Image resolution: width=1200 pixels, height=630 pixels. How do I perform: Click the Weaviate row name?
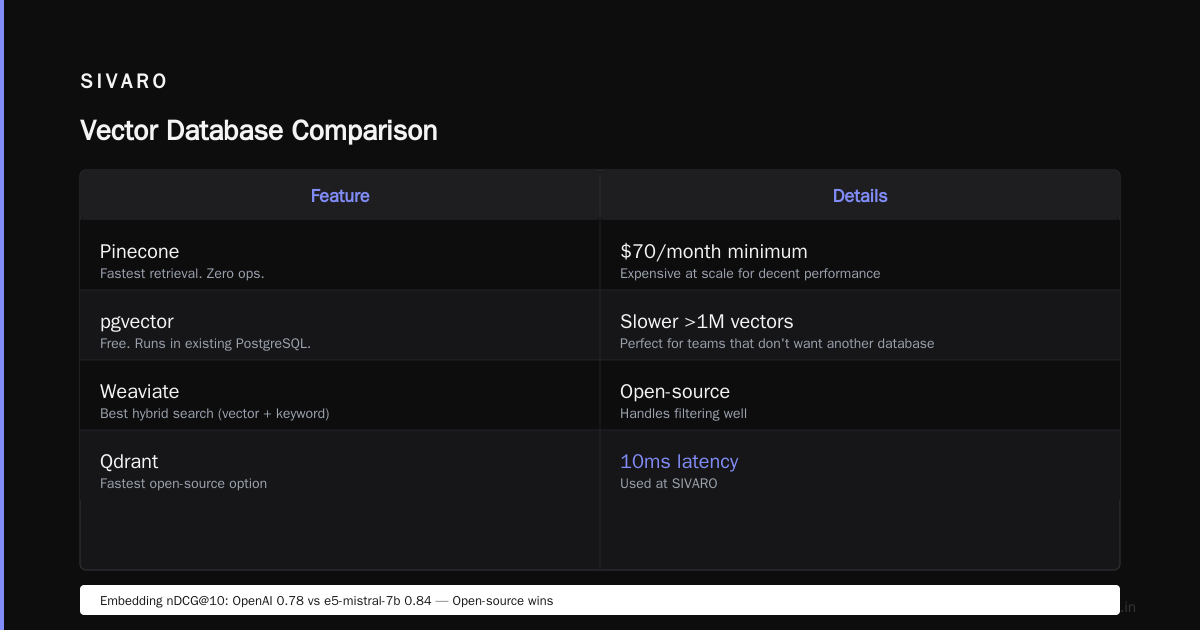point(139,391)
